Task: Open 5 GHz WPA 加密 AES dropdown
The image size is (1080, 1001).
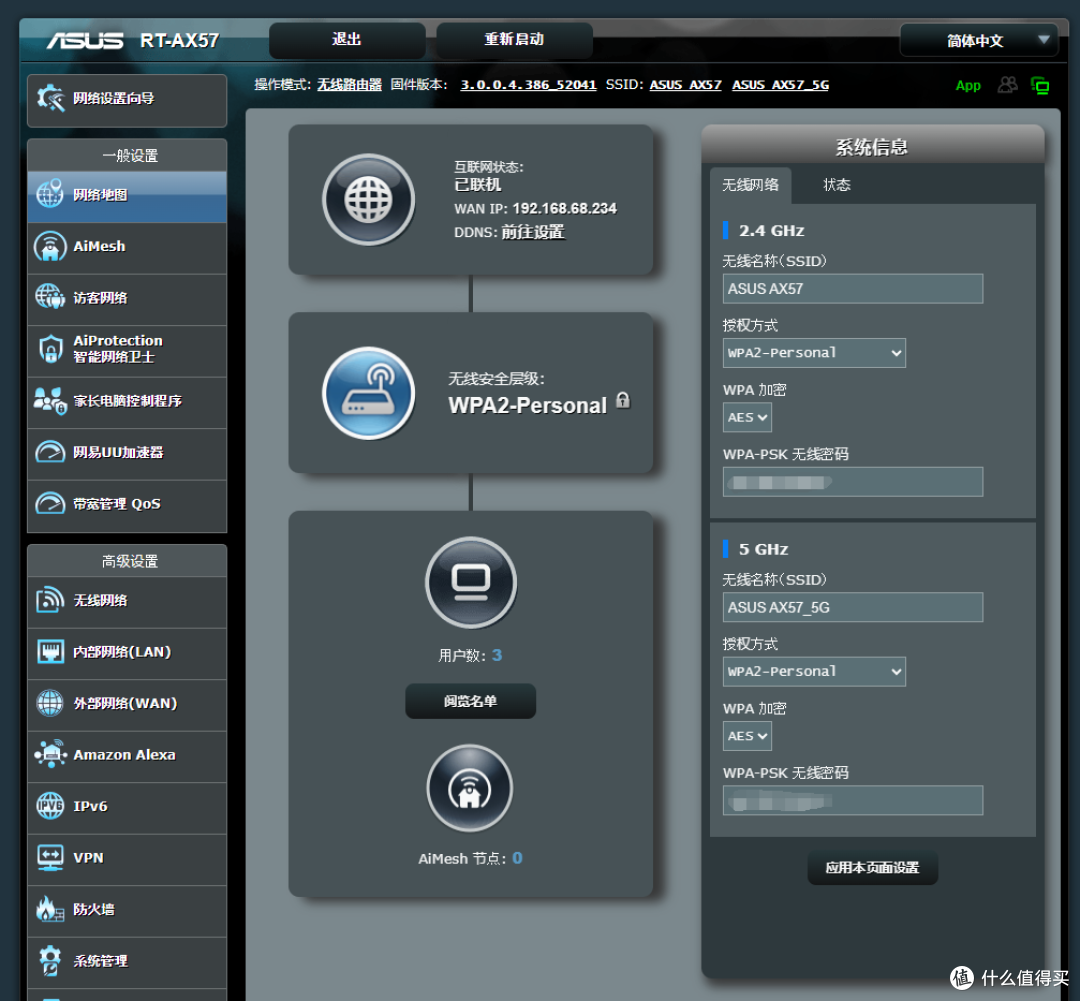Action: tap(747, 736)
